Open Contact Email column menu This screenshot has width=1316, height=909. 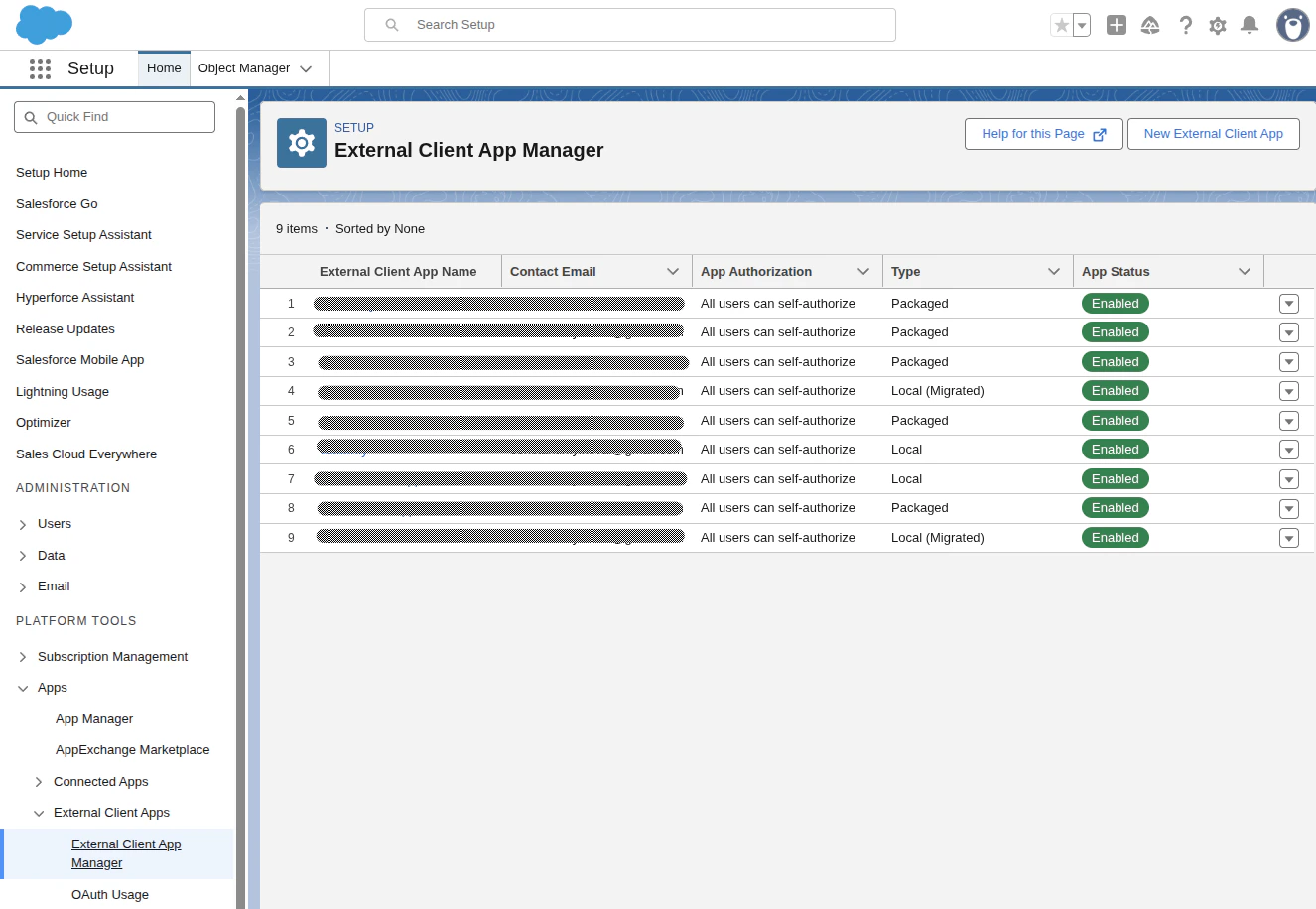tap(673, 272)
